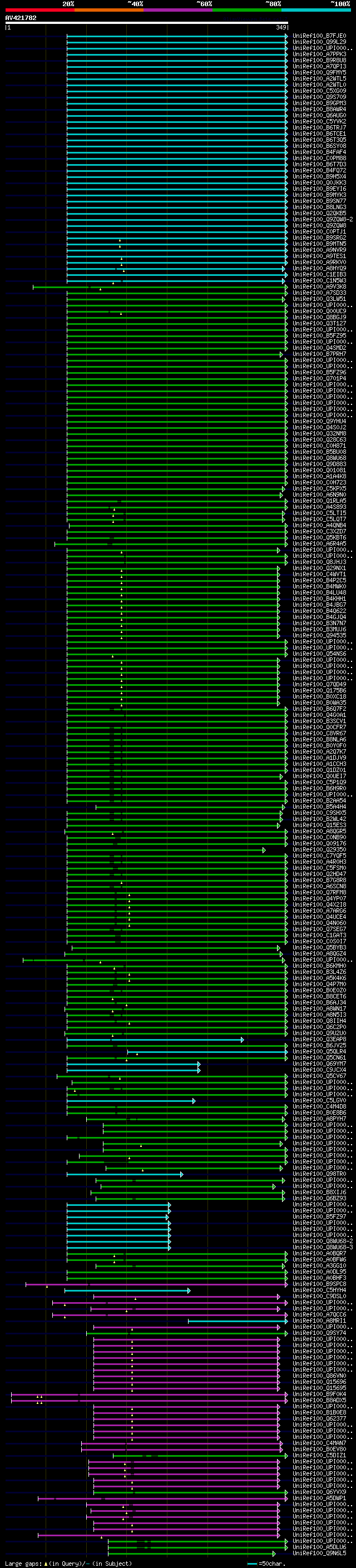The image size is (356, 1568).
Task: Open hit UniRef100_B9R8U8
Action: (x=319, y=60)
